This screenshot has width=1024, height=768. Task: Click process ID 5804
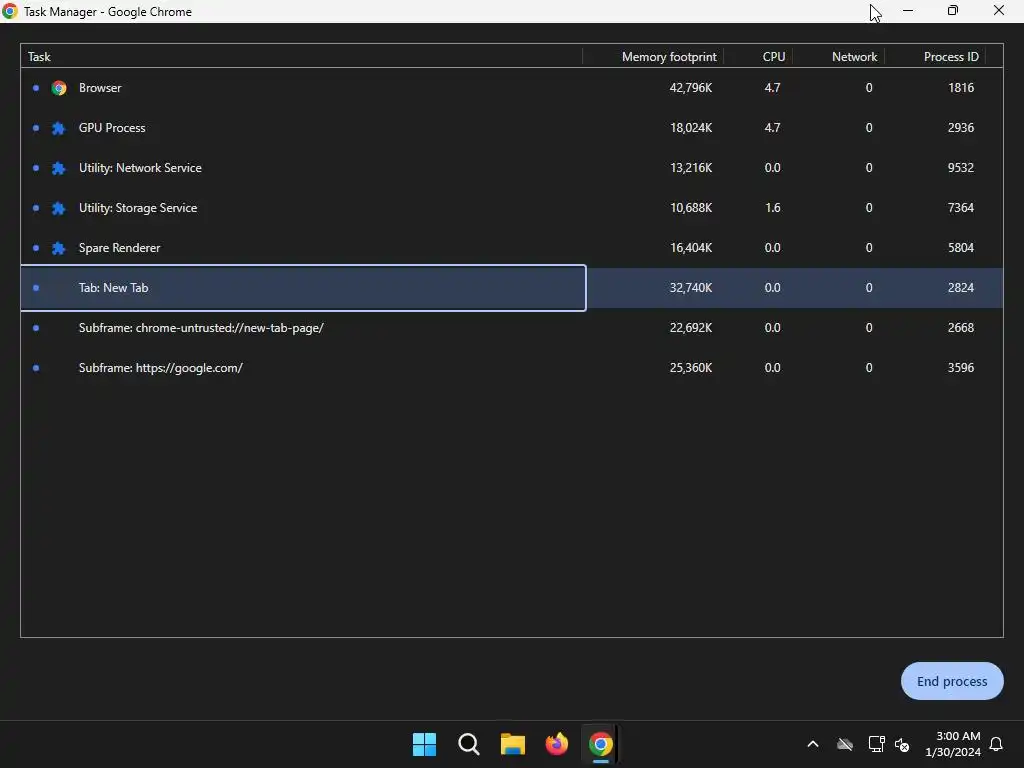pos(961,248)
